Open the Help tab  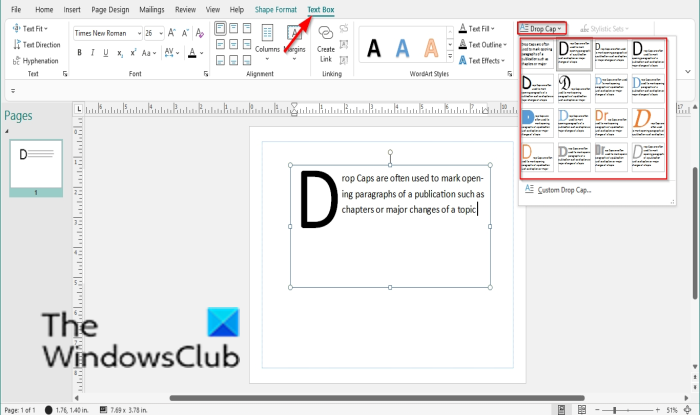pos(237,9)
